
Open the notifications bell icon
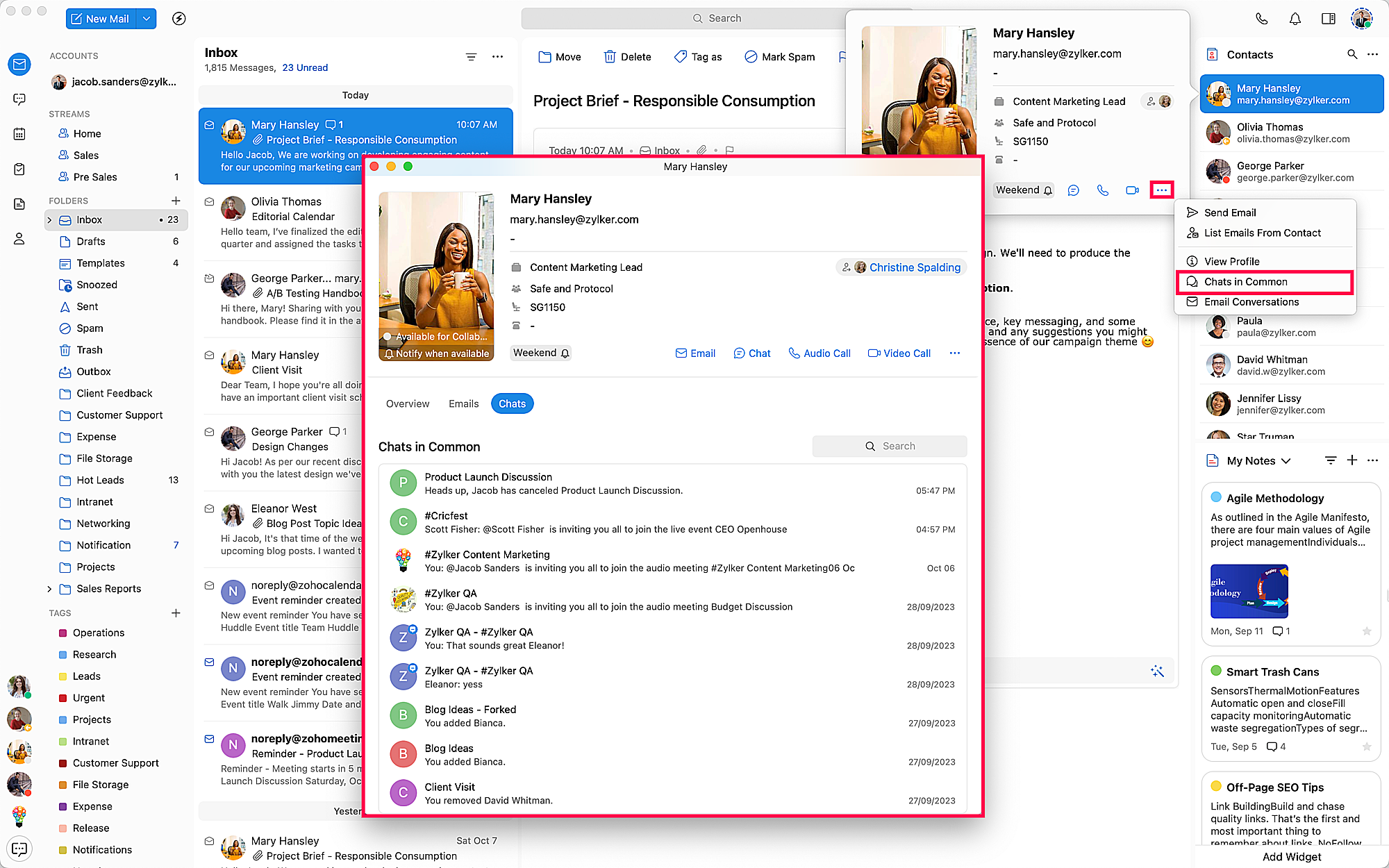point(1295,19)
